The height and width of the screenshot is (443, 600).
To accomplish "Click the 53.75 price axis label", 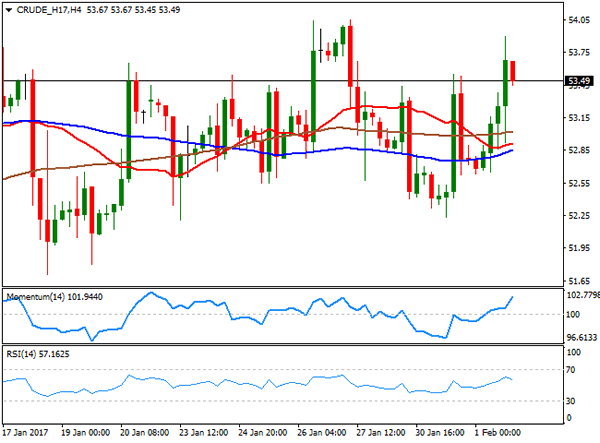I will [579, 53].
